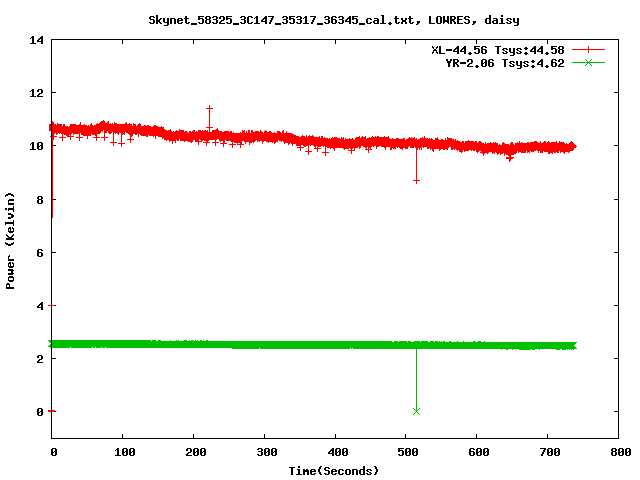This screenshot has width=640, height=480.
Task: Click x-axis tick label 600
Action: click(x=479, y=452)
